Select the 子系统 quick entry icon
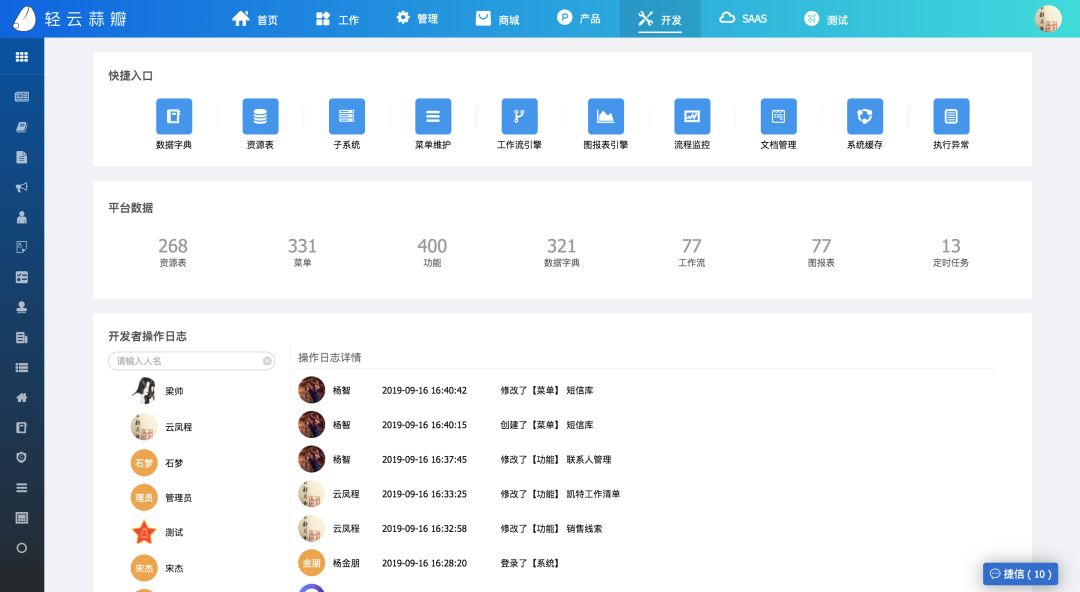This screenshot has width=1080, height=592. pyautogui.click(x=347, y=115)
